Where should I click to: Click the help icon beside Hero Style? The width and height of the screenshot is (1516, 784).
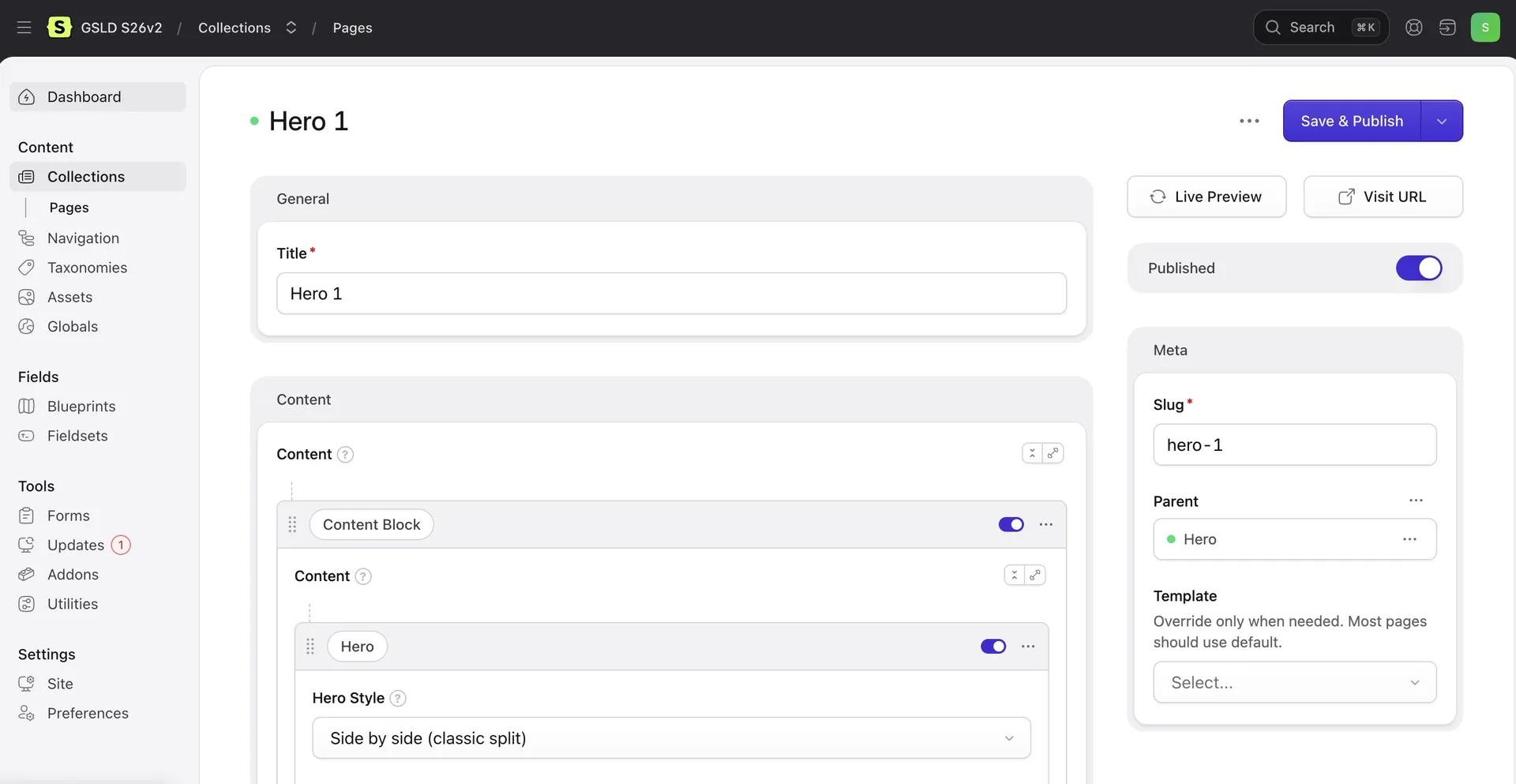(x=398, y=698)
